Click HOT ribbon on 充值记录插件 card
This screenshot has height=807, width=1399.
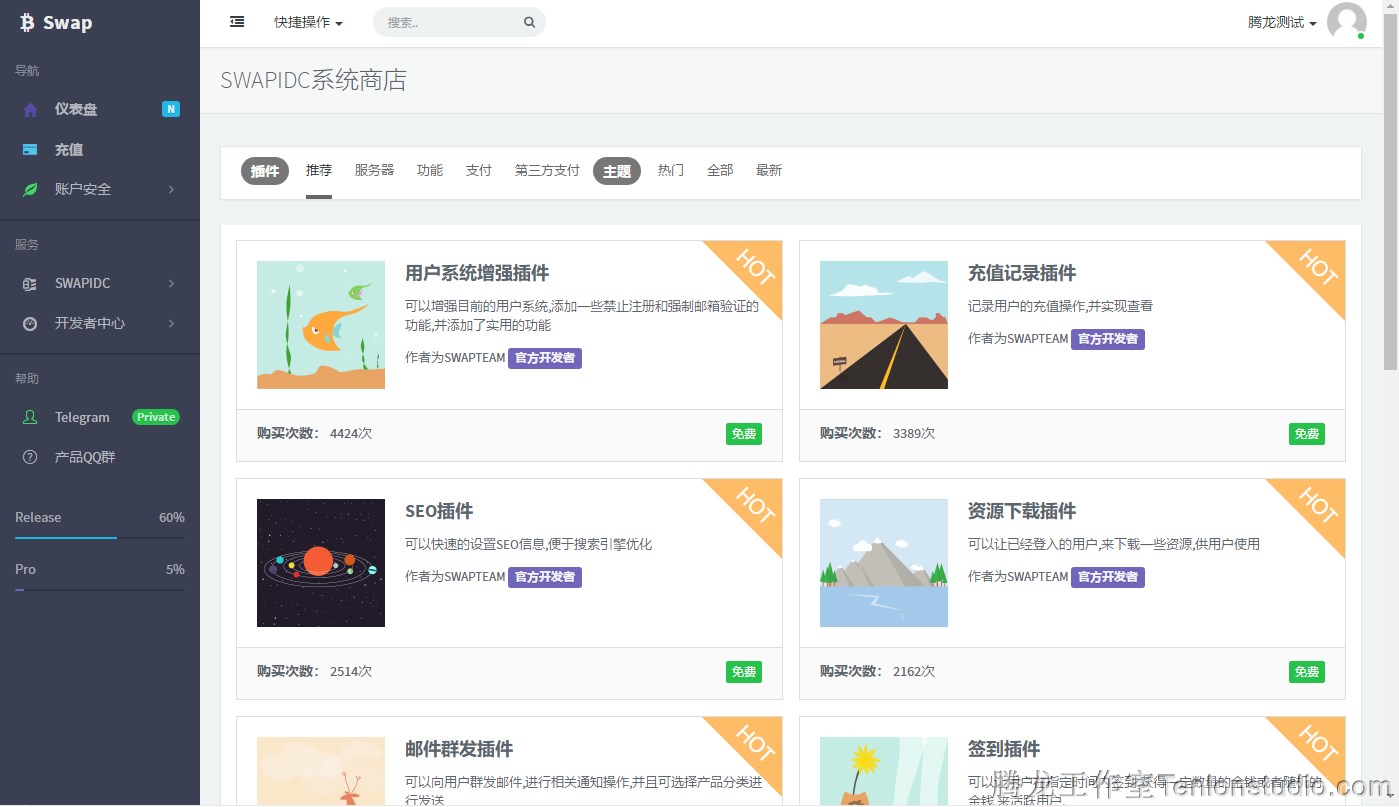1316,267
